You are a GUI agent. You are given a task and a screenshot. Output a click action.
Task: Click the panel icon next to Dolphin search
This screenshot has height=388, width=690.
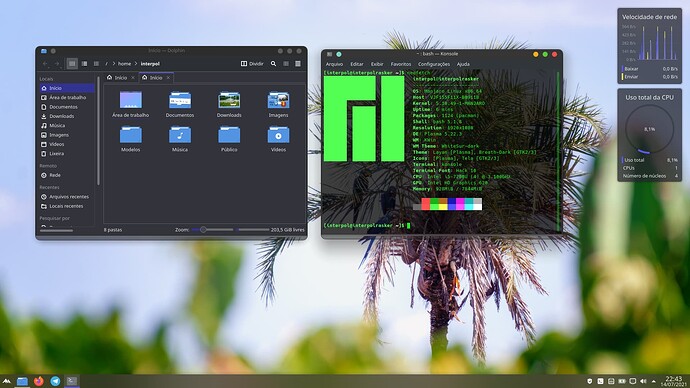(x=286, y=64)
